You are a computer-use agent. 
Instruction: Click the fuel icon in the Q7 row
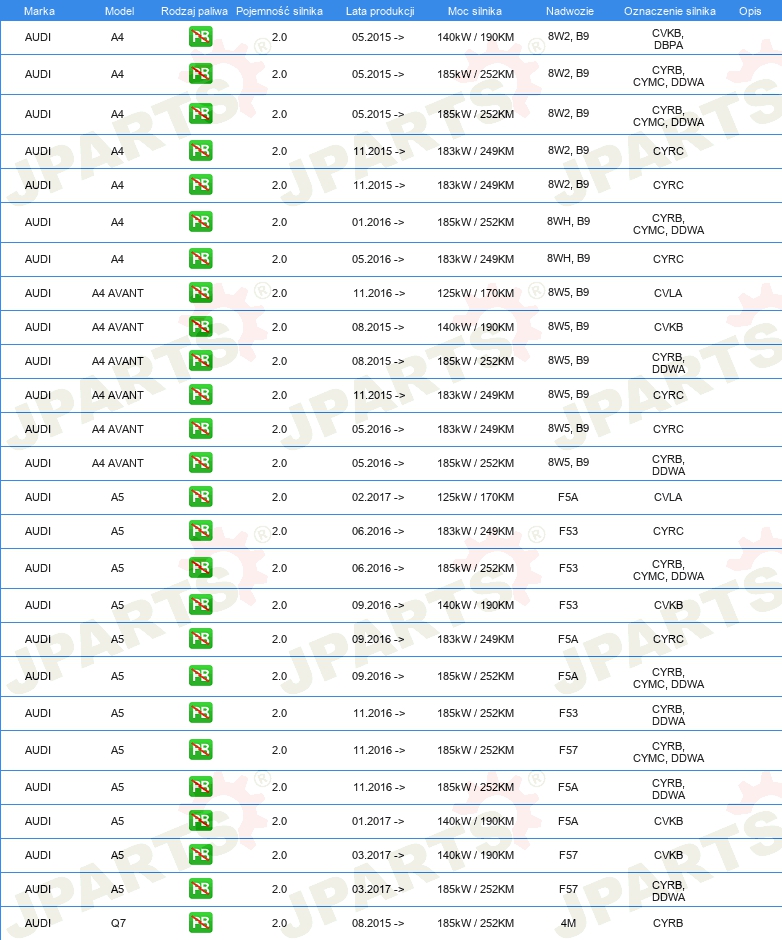coord(200,923)
